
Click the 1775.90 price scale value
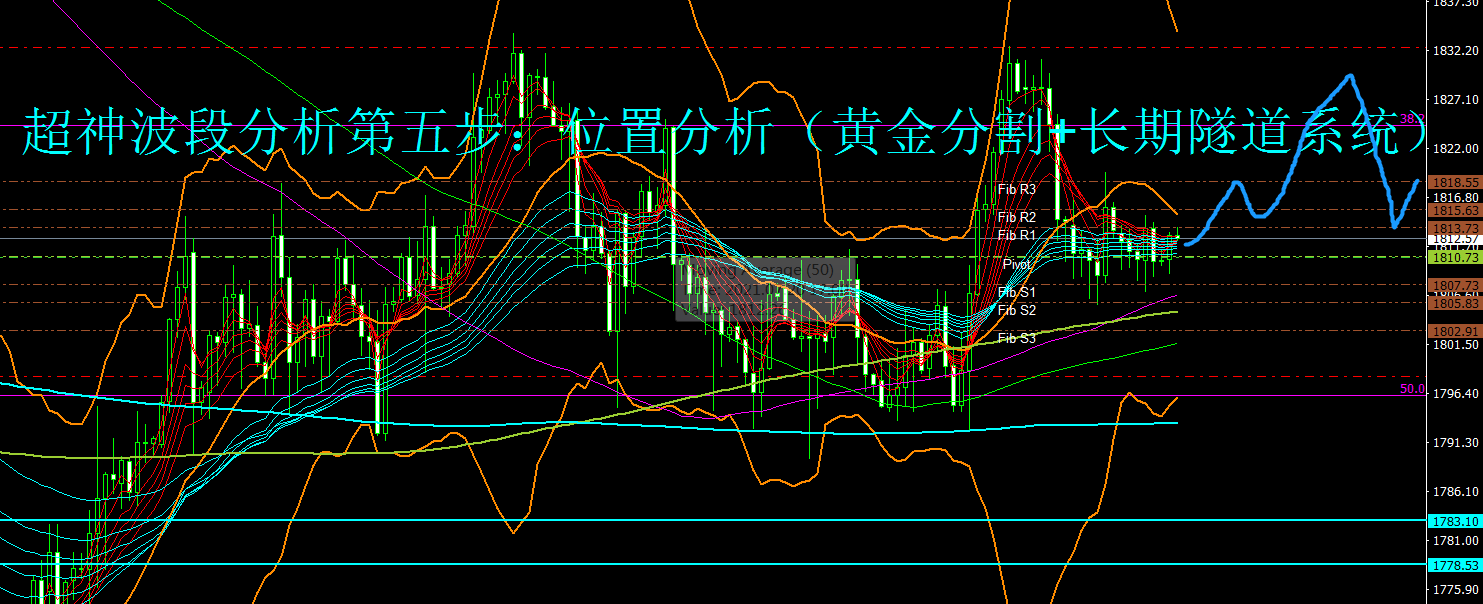click(x=1456, y=590)
